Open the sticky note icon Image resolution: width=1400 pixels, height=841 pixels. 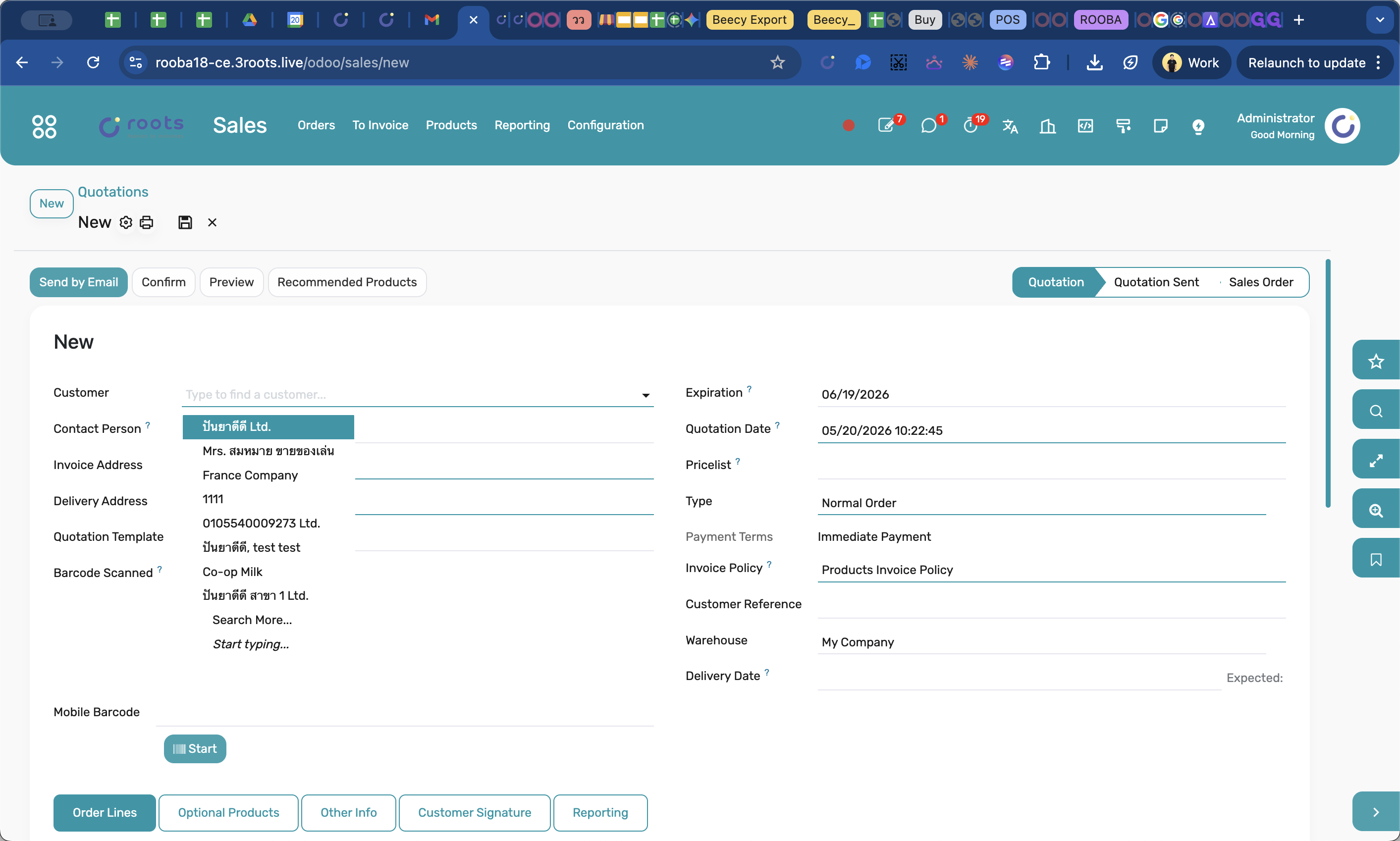pyautogui.click(x=1160, y=126)
